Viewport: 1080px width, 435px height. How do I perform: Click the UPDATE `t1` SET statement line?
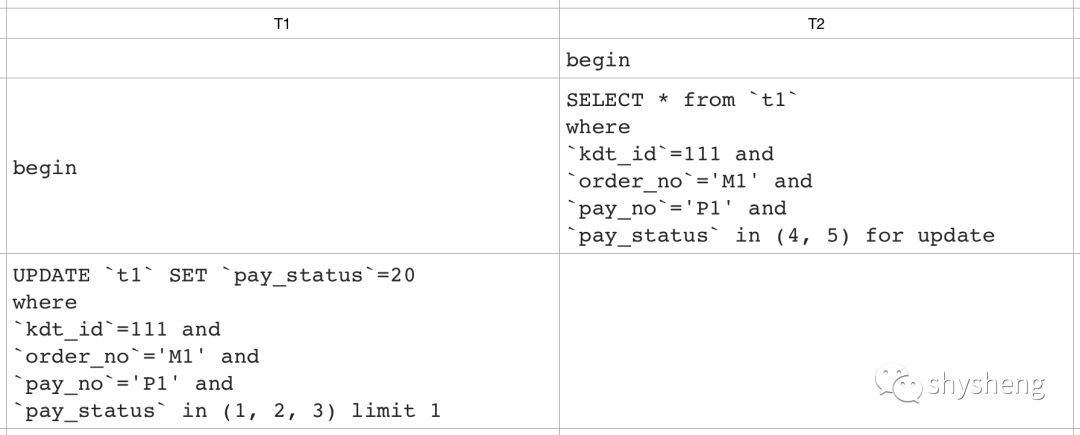(x=214, y=275)
